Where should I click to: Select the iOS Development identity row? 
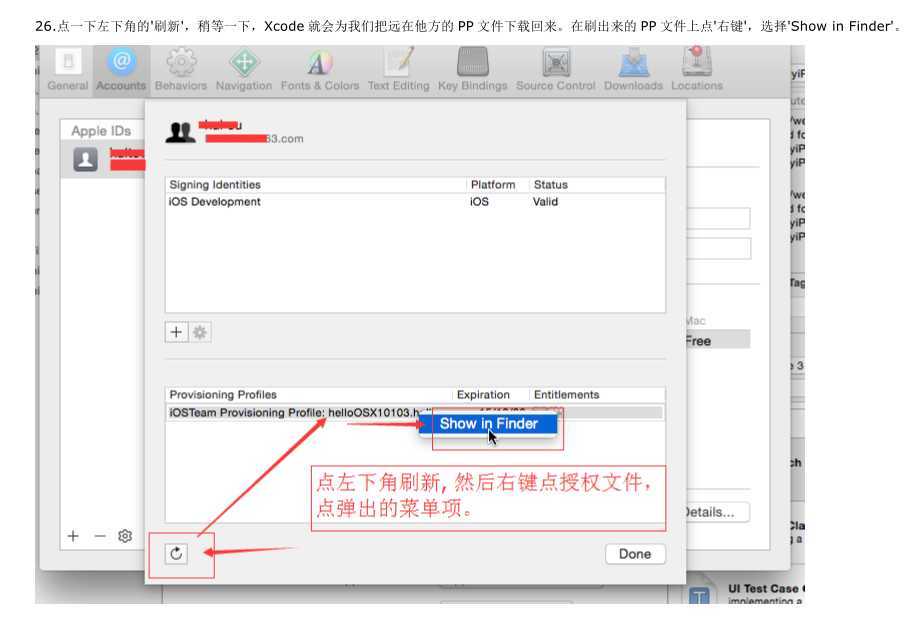pyautogui.click(x=415, y=202)
